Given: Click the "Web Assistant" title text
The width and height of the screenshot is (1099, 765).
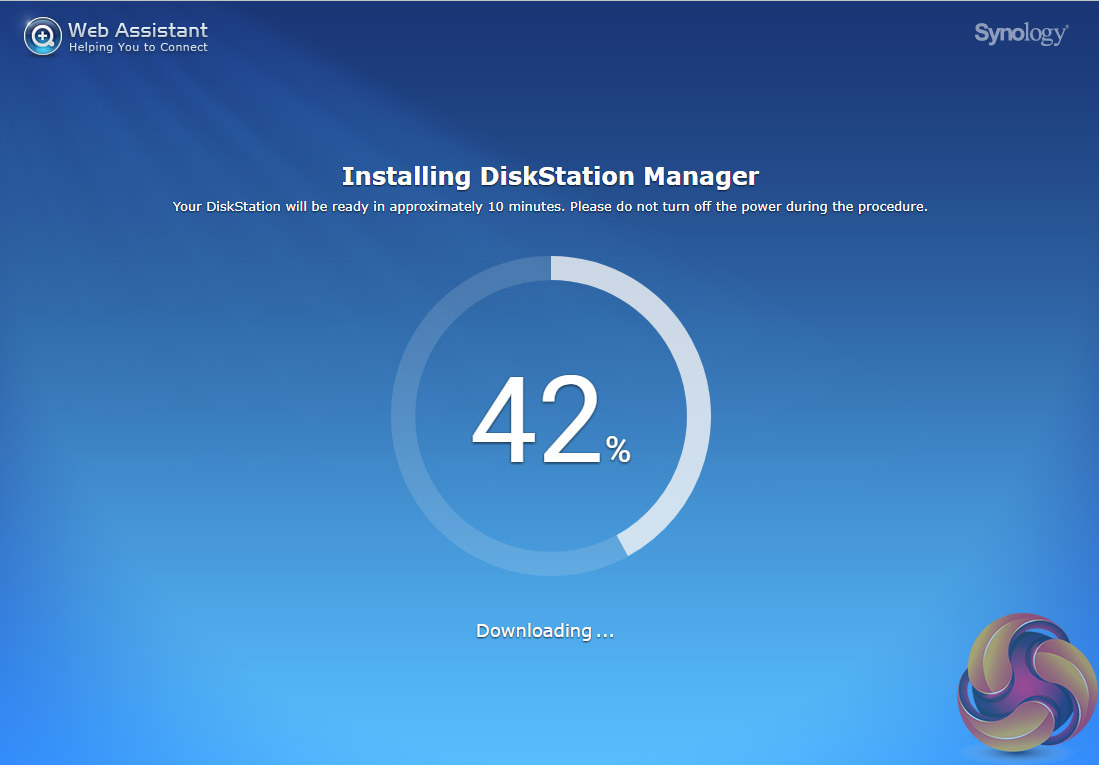Looking at the screenshot, I should click(x=138, y=30).
